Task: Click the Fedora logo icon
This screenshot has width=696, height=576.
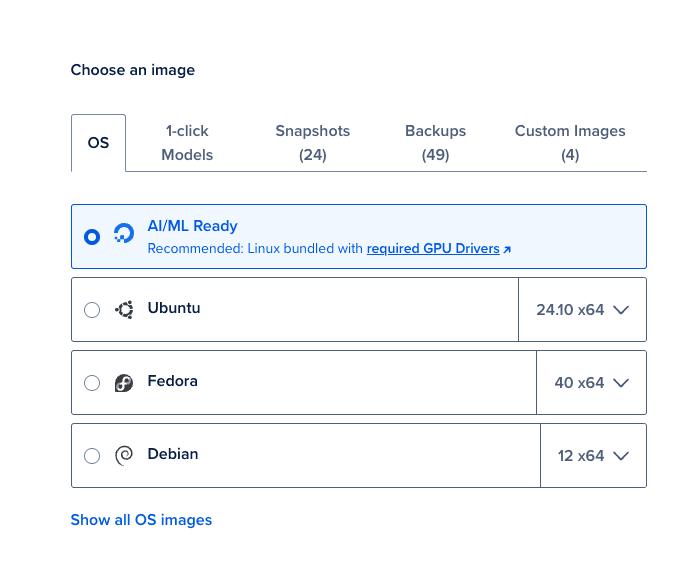Action: coord(124,383)
